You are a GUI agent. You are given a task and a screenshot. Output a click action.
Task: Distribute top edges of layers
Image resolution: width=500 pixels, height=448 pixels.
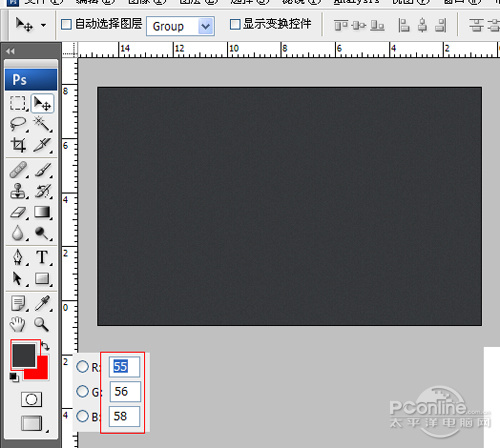point(477,25)
